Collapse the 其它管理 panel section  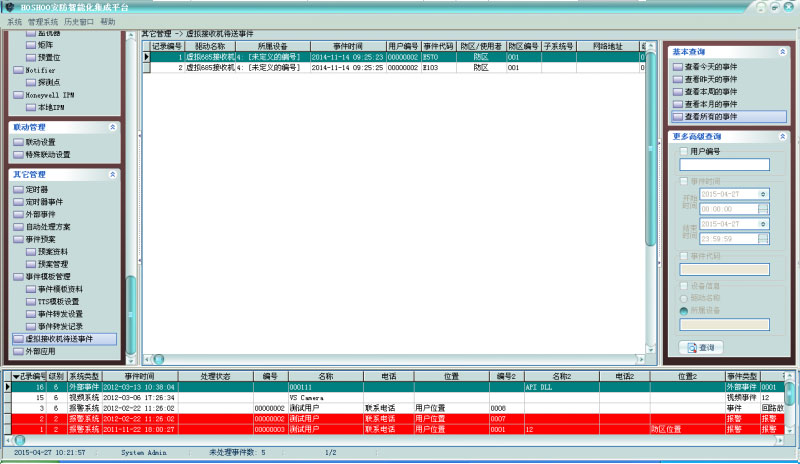coord(112,174)
